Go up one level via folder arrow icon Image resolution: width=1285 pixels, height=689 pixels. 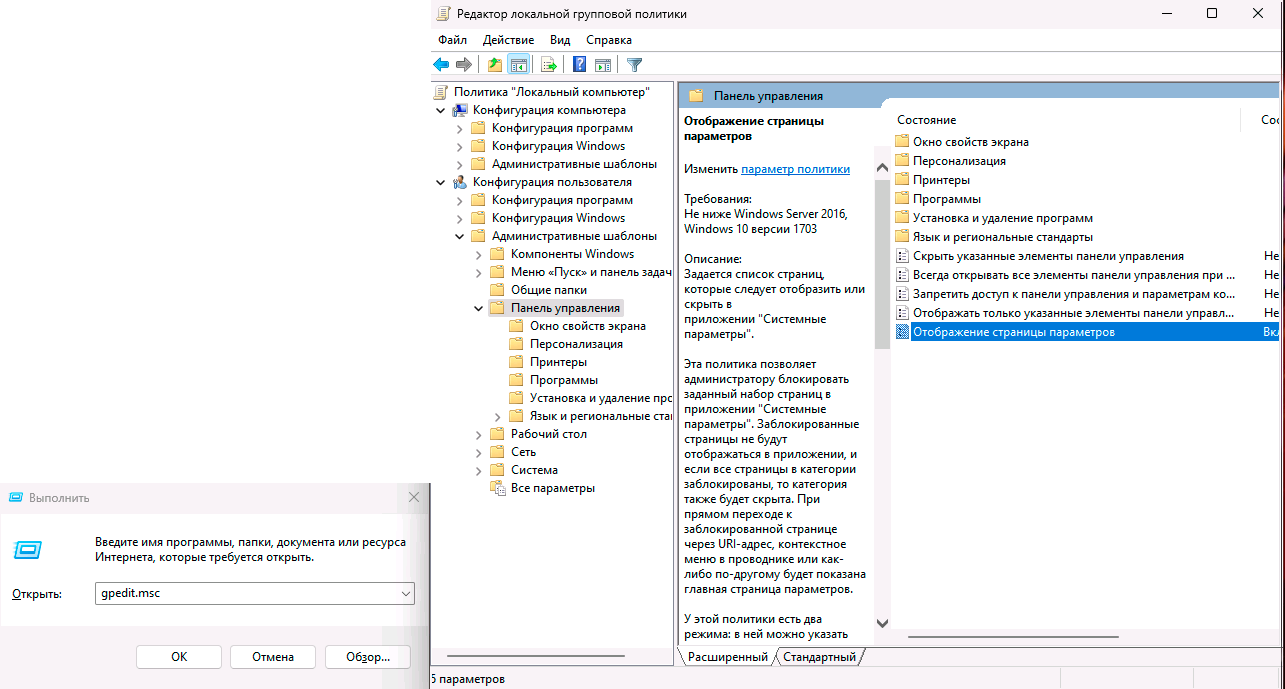494,65
